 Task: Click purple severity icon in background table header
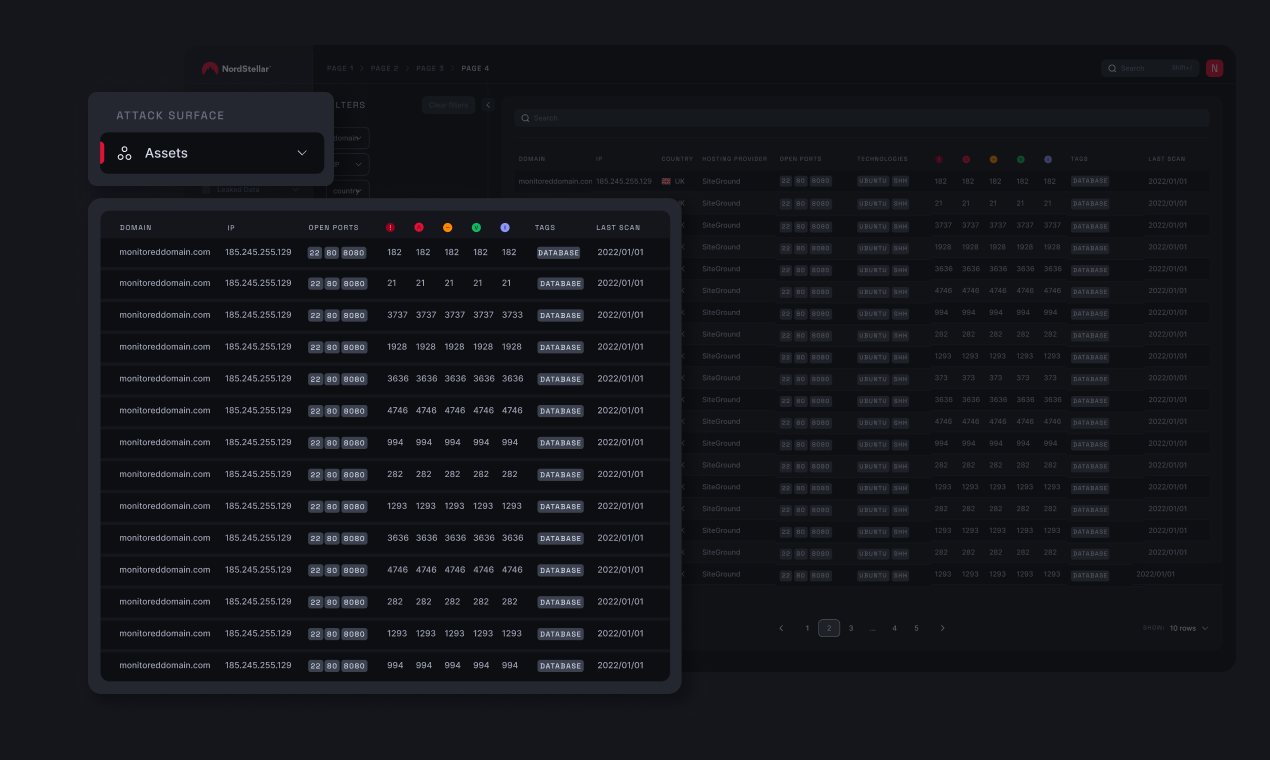tap(1048, 159)
